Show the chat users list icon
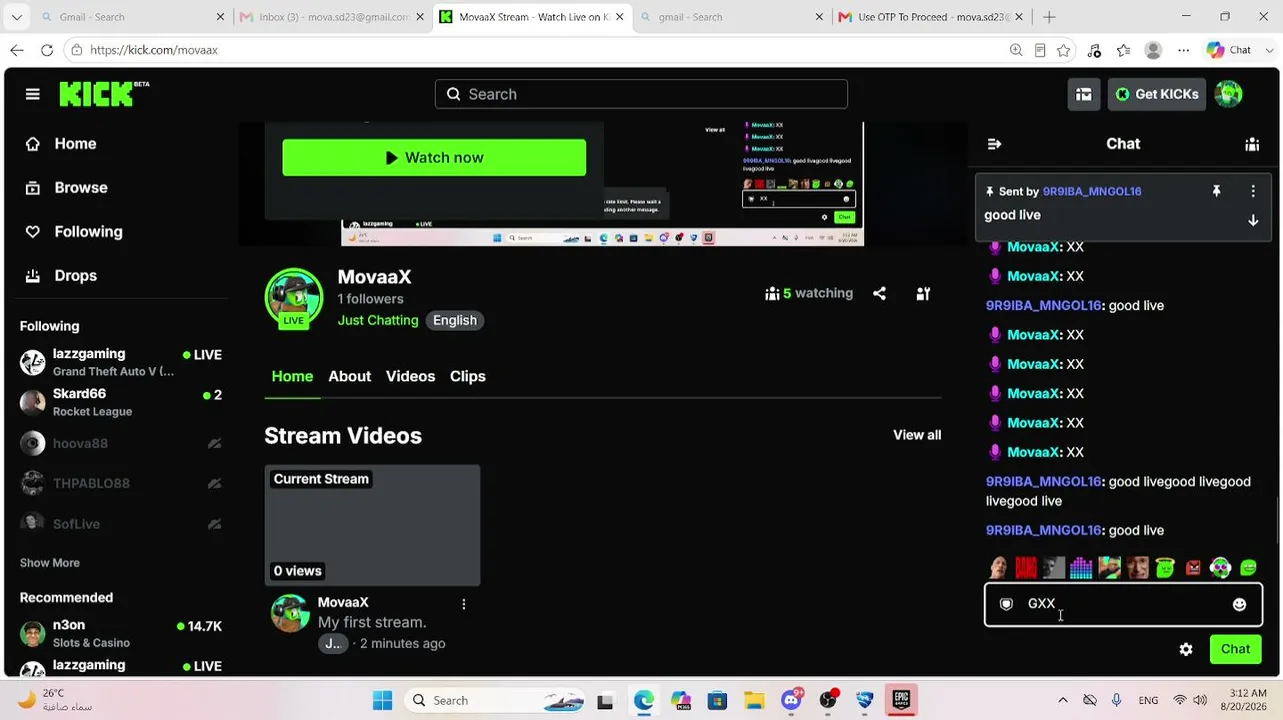The height and width of the screenshot is (720, 1283). coord(1252,144)
